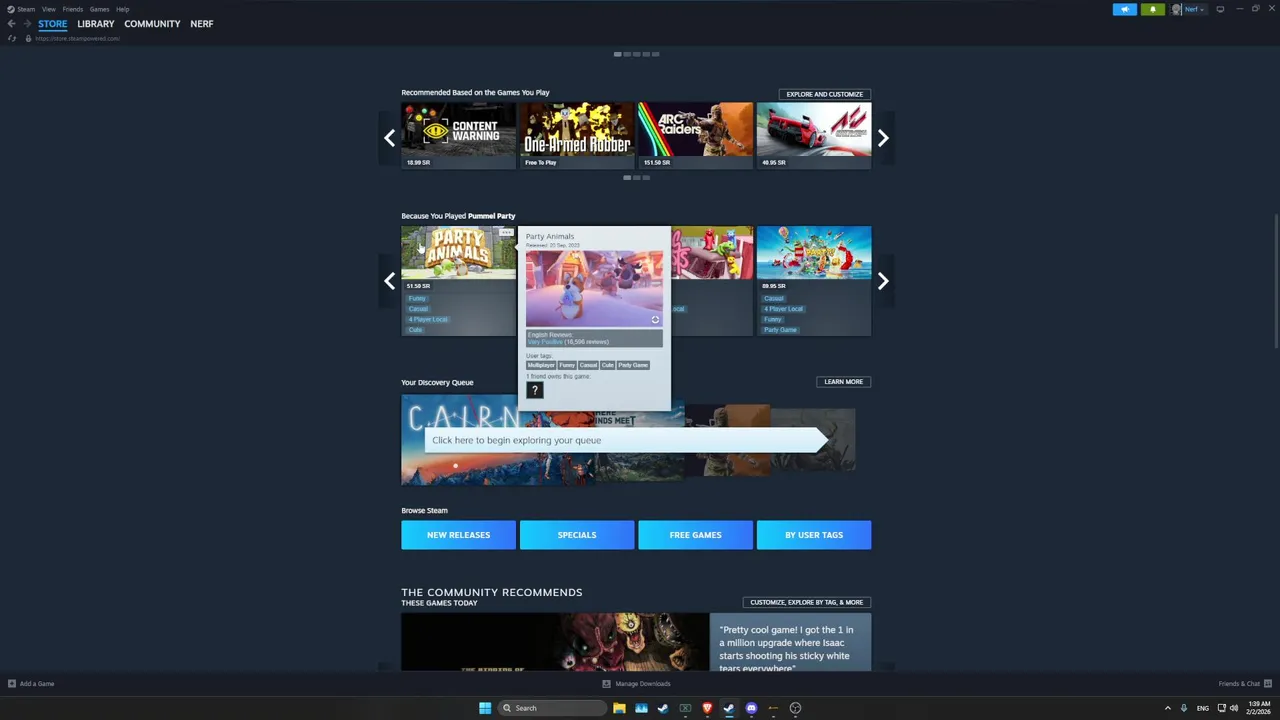Click the Pummel Party link in heading
The image size is (1280, 720).
click(492, 216)
